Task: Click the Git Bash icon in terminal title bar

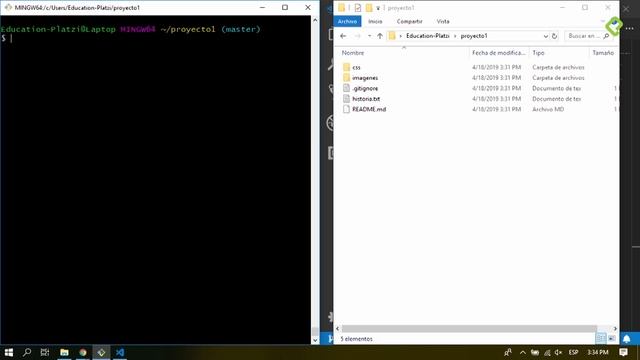Action: 8,7
